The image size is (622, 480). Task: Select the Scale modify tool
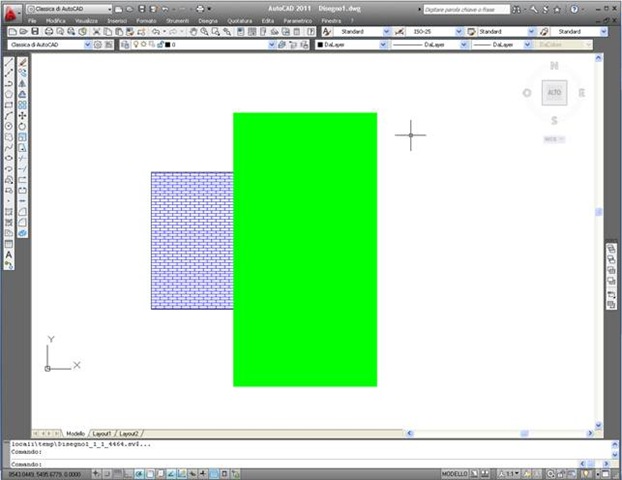22,137
